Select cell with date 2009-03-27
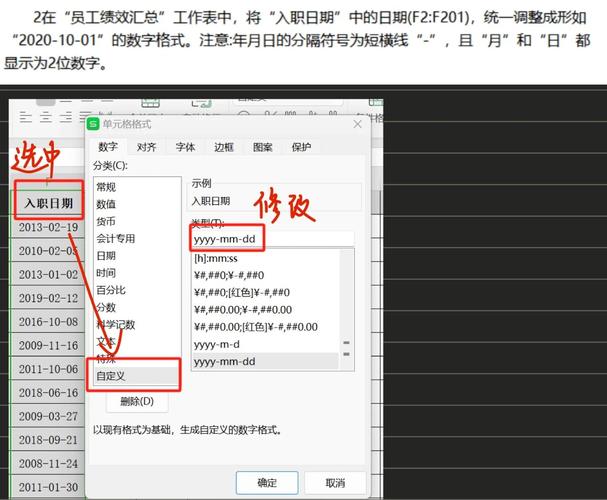607x500 pixels. (48, 416)
